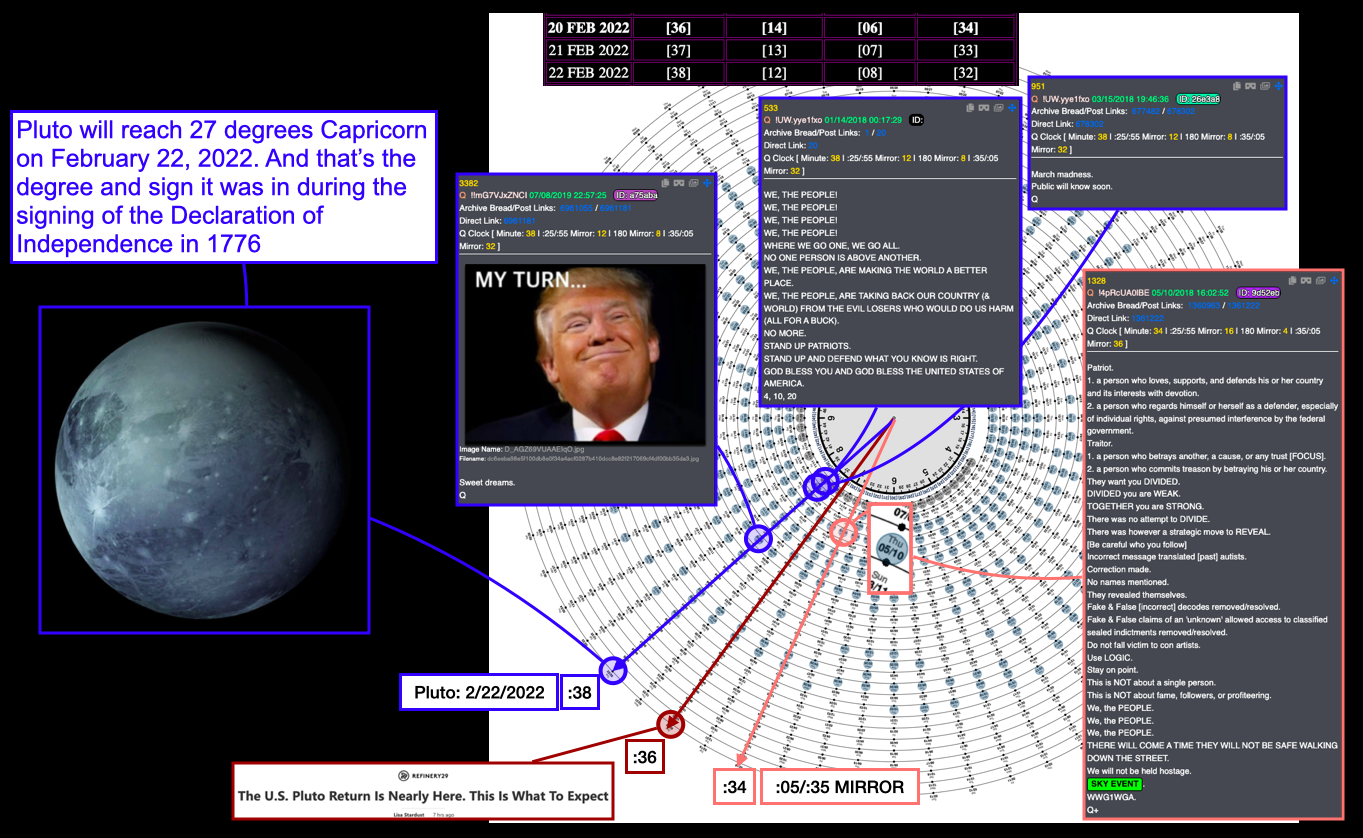1363x838 pixels.
Task: Open direct link 678302 on post 951
Action: coord(1089,124)
